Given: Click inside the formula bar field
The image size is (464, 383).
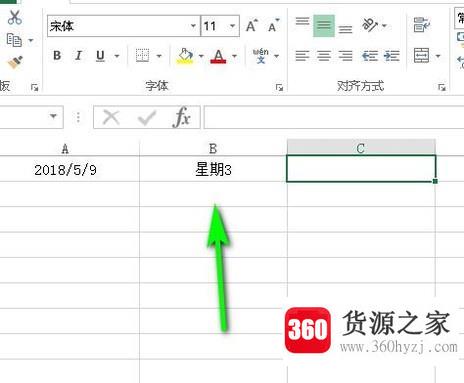Looking at the screenshot, I should coord(334,117).
